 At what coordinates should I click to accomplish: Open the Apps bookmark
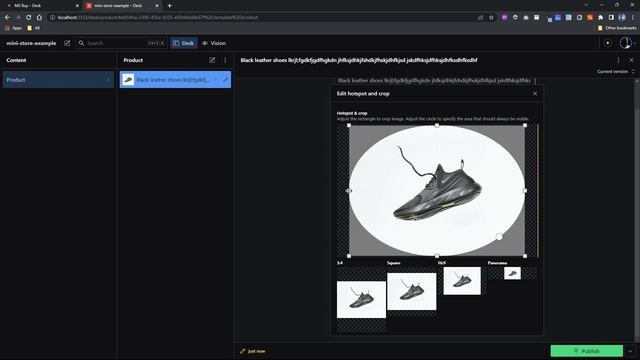coord(14,28)
